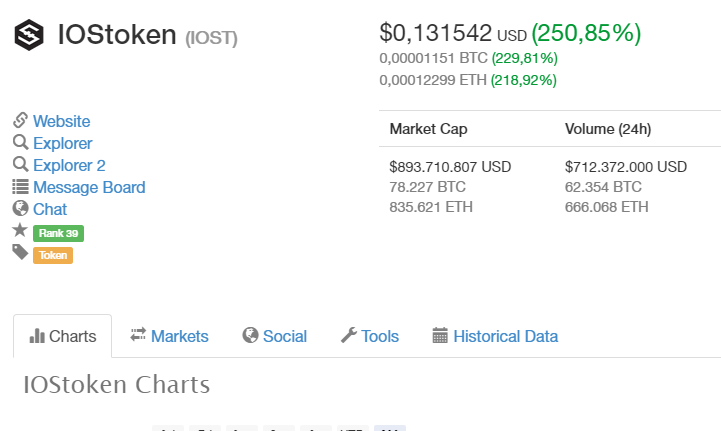Click the bar chart icon on Charts tab
This screenshot has width=721, height=431.
(x=37, y=336)
